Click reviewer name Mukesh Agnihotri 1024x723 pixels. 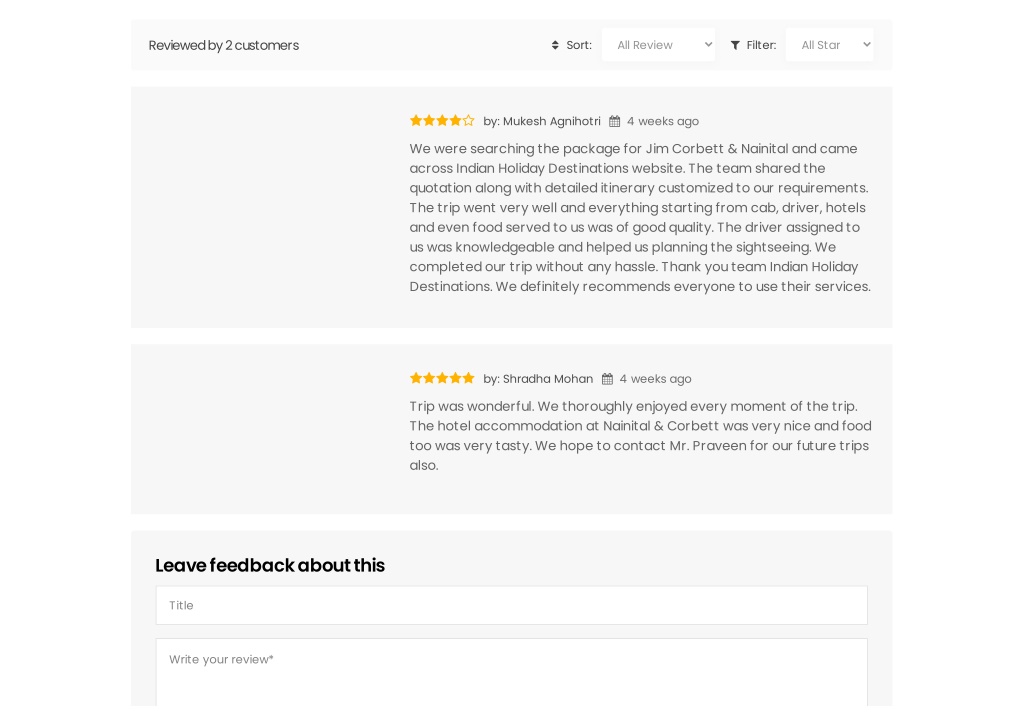[x=552, y=121]
